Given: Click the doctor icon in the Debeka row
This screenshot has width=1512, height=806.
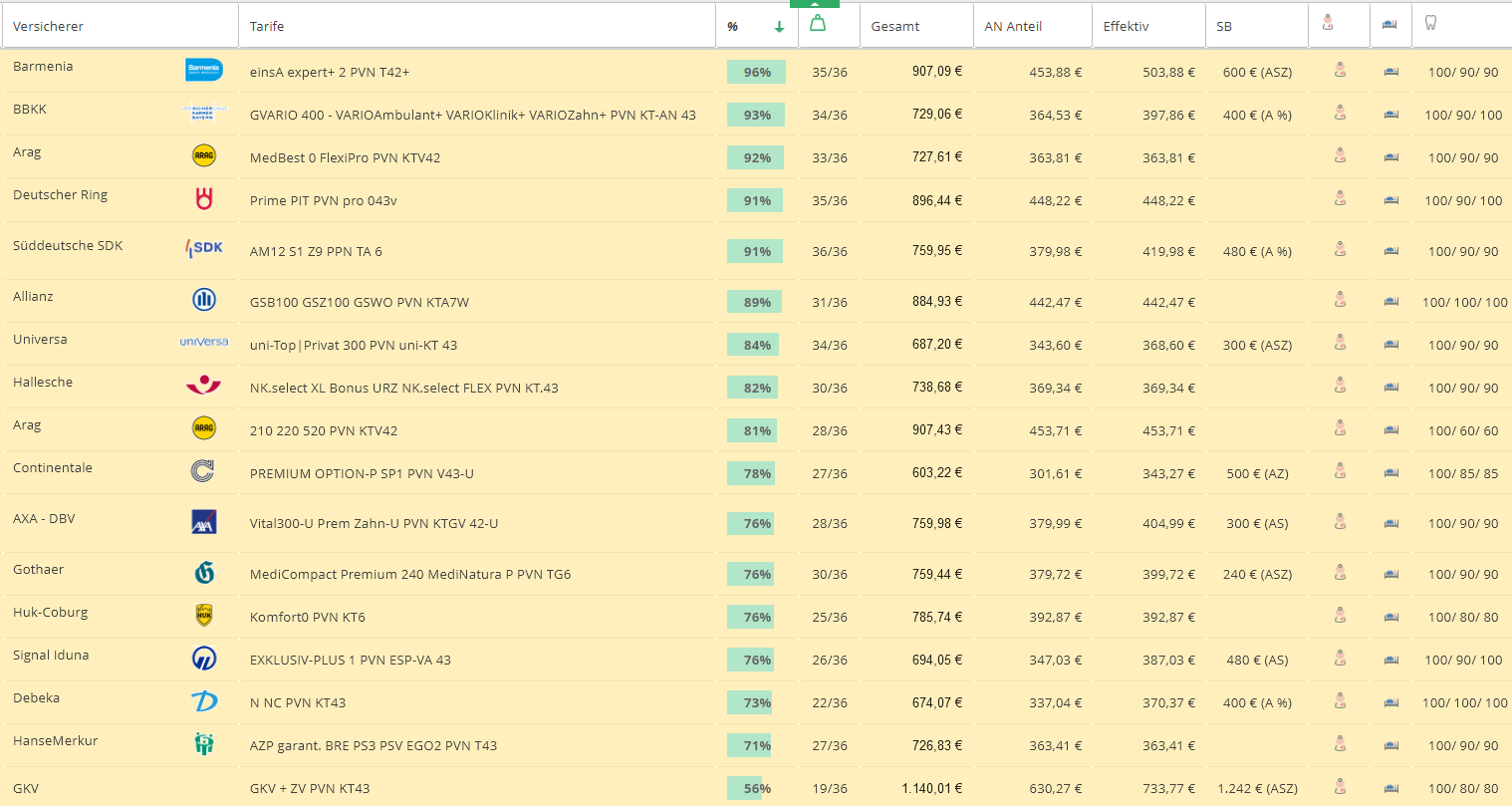Looking at the screenshot, I should pos(1340,701).
